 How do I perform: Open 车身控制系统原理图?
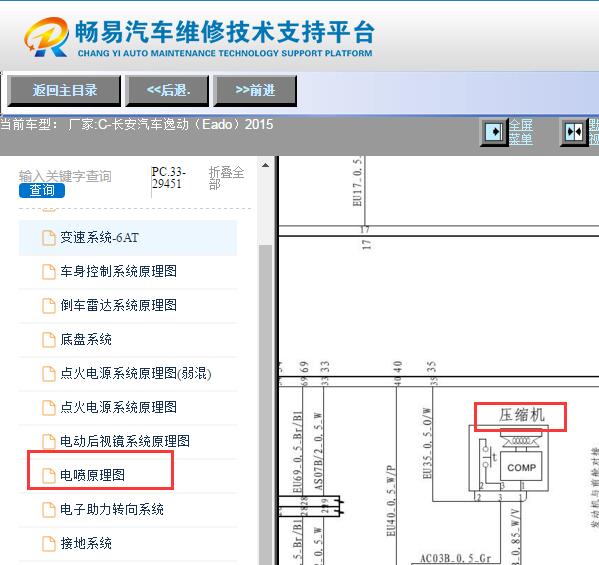coord(118,271)
